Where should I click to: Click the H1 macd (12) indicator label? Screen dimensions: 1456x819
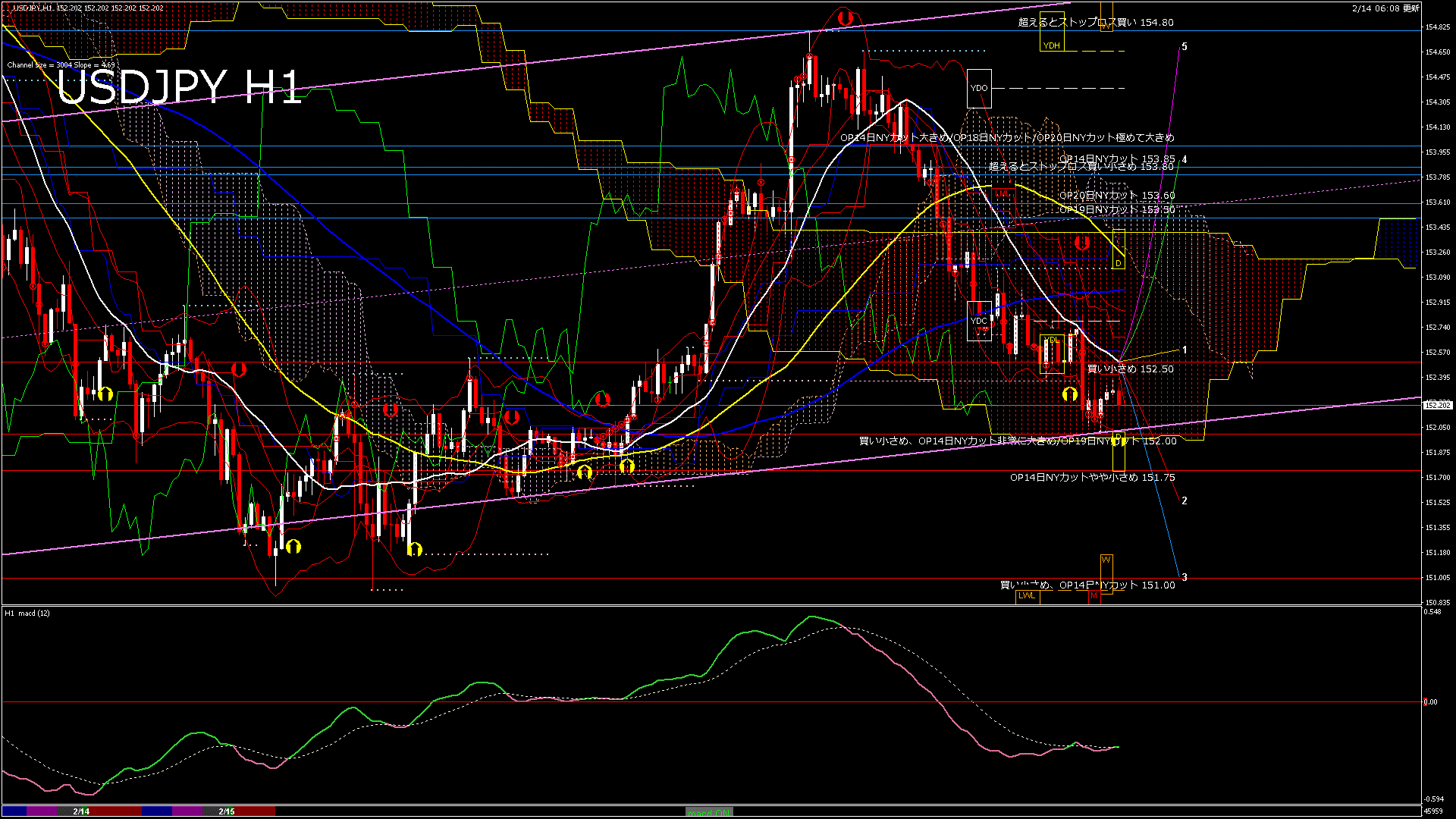[x=27, y=613]
